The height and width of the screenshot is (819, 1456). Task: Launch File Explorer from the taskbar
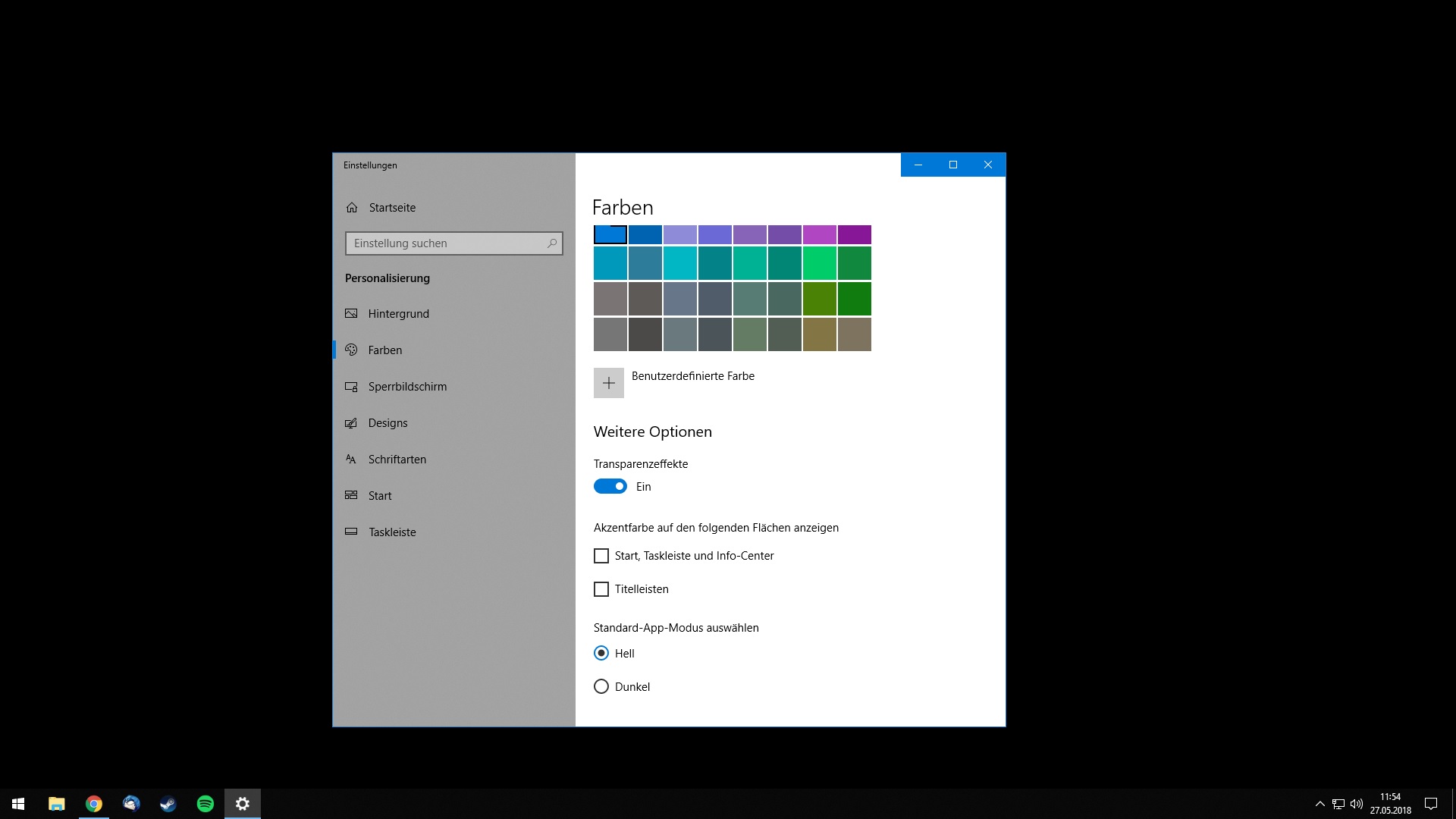coord(57,804)
